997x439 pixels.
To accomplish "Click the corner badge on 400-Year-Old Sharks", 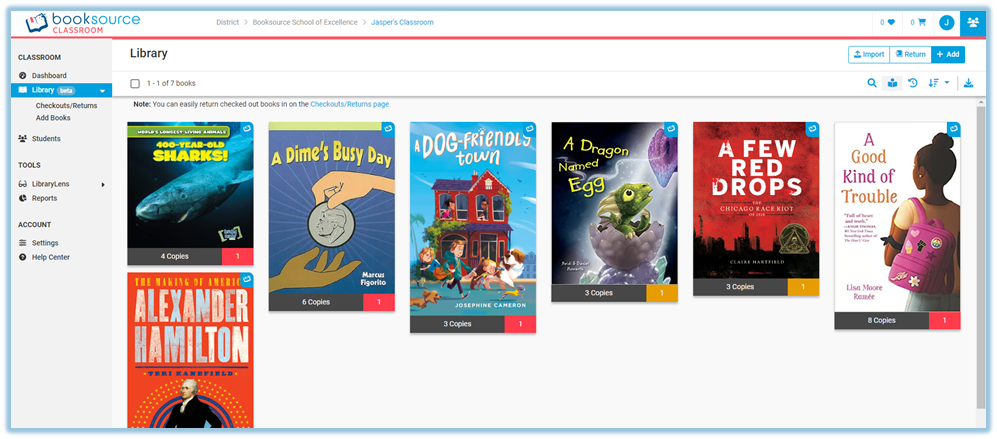I will 247,129.
